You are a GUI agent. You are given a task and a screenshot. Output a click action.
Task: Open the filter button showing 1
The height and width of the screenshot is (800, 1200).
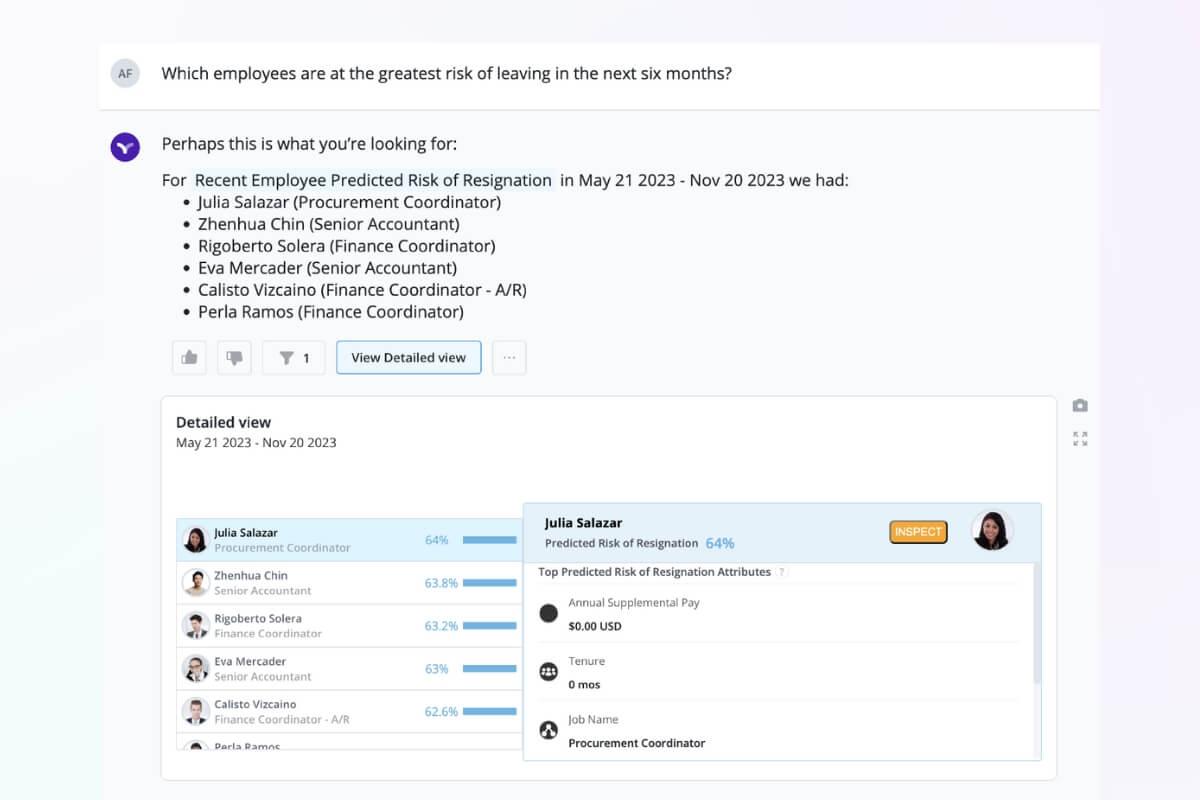pyautogui.click(x=294, y=358)
